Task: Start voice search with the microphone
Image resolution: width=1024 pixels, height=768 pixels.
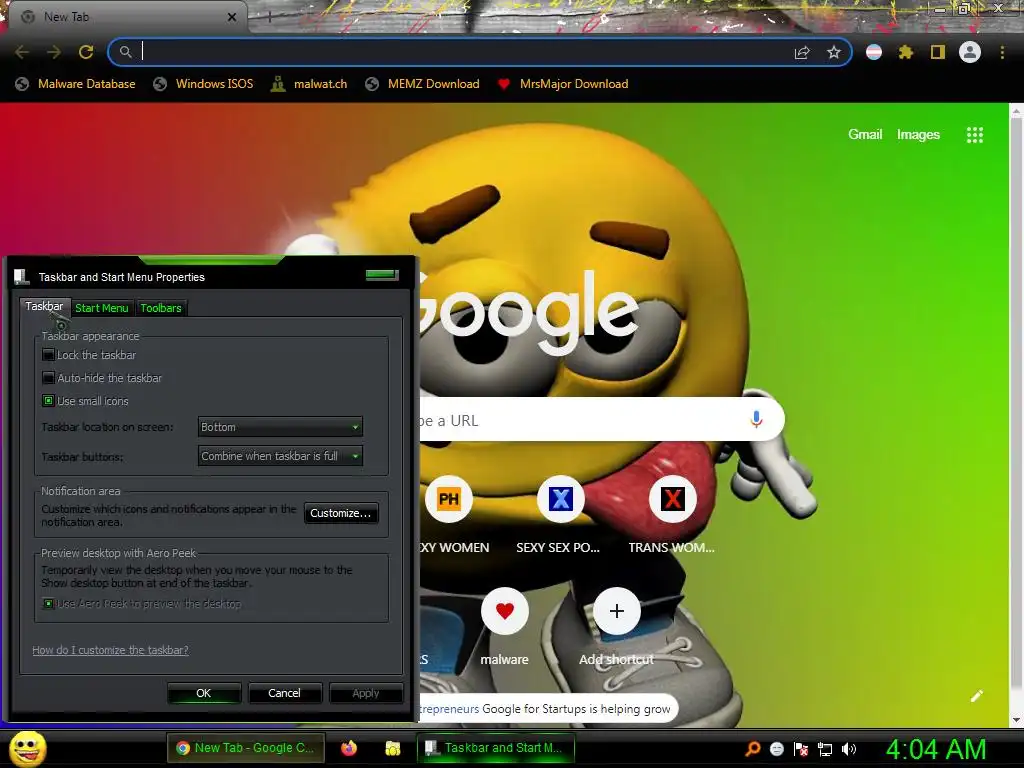Action: coord(756,419)
